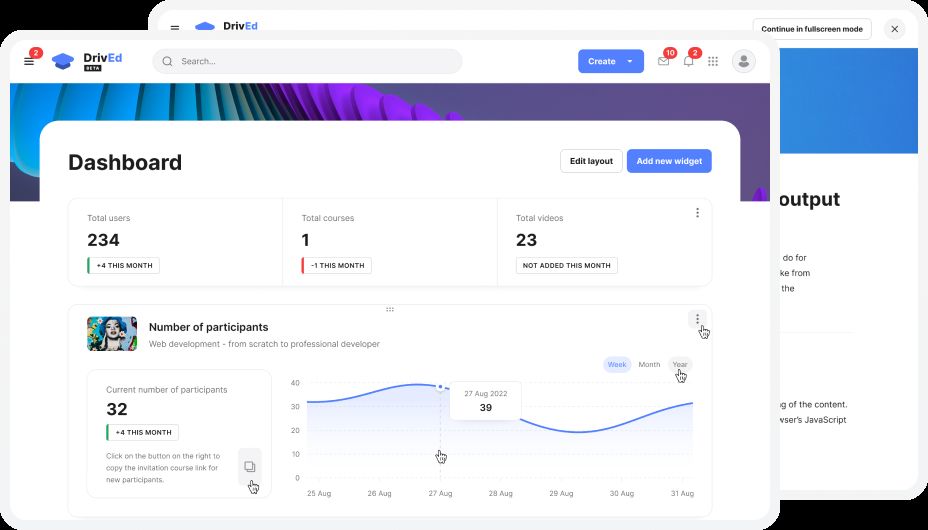Image resolution: width=928 pixels, height=530 pixels.
Task: Expand the Create button dropdown arrow
Action: pos(630,61)
